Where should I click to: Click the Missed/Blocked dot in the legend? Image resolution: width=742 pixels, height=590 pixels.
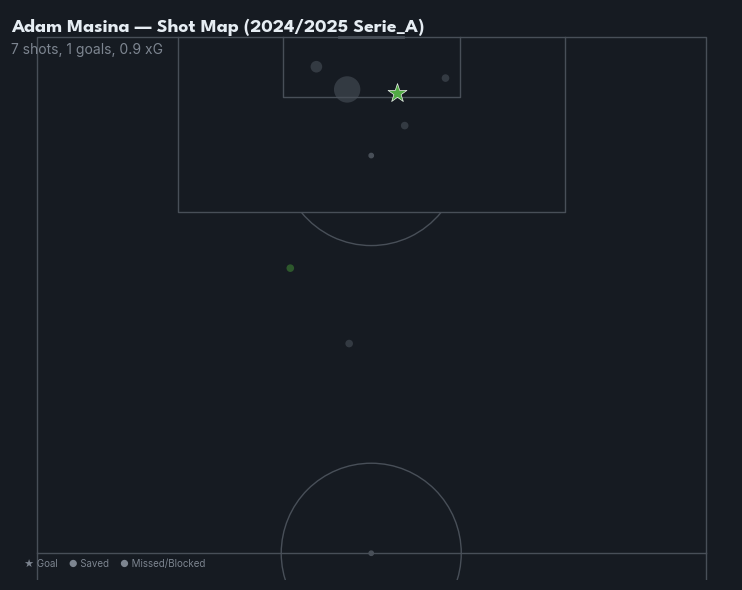click(x=124, y=564)
